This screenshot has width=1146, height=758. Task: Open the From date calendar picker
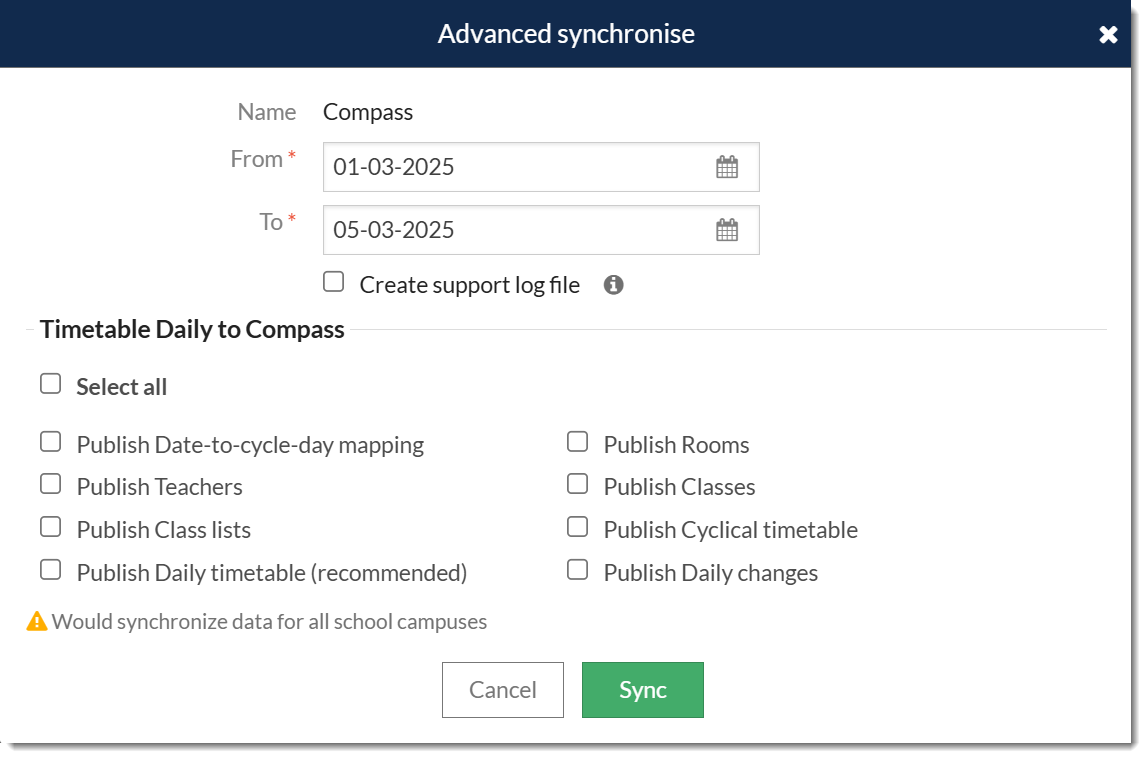point(727,167)
